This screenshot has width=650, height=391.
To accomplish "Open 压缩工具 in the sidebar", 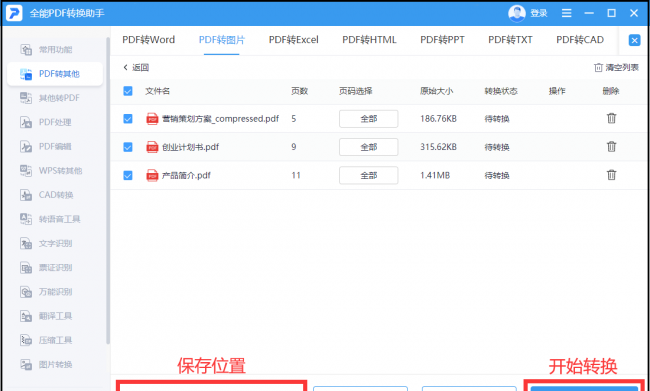I will pos(46,340).
